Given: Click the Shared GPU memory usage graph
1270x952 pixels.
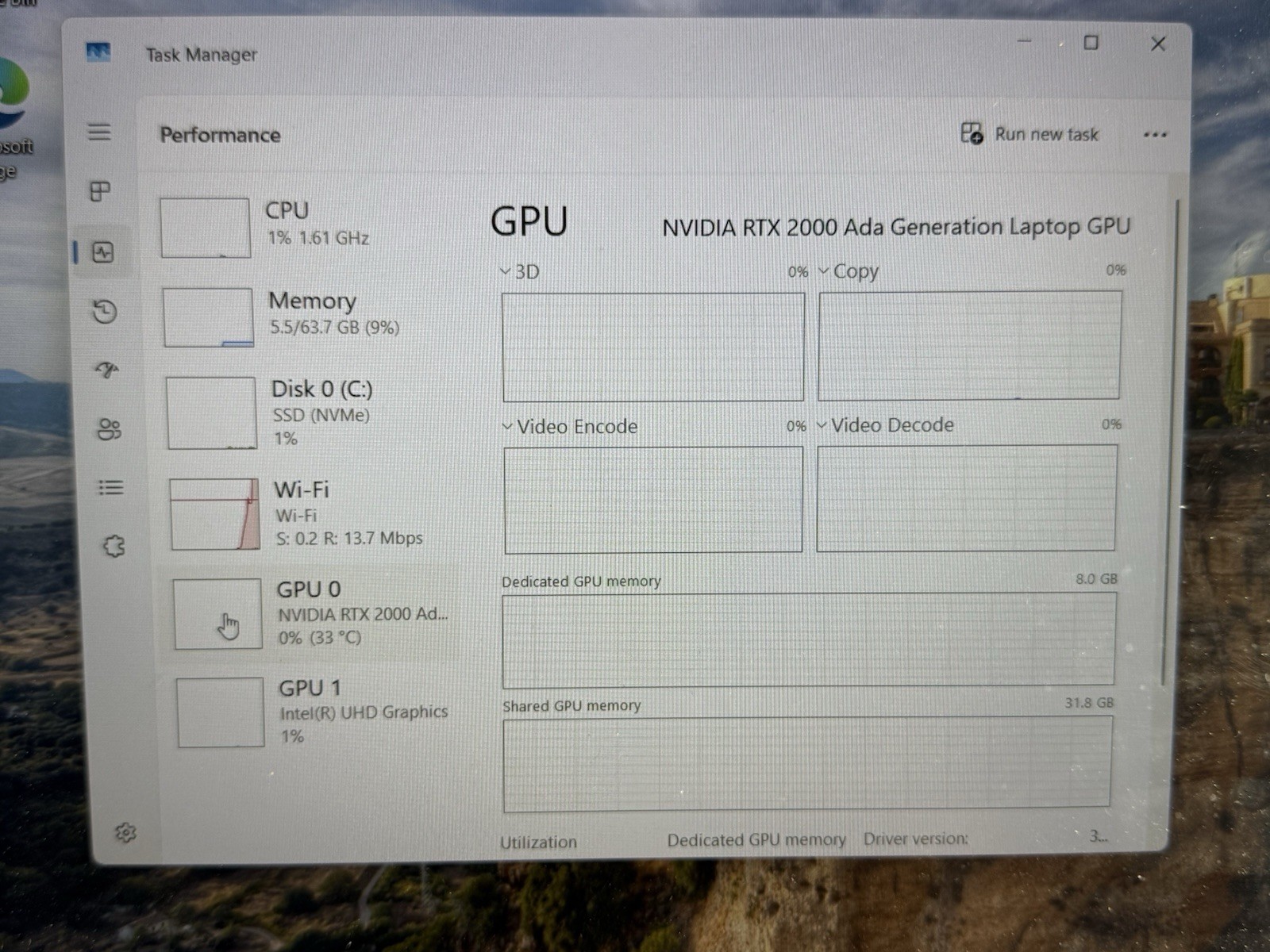Looking at the screenshot, I should 807,764.
